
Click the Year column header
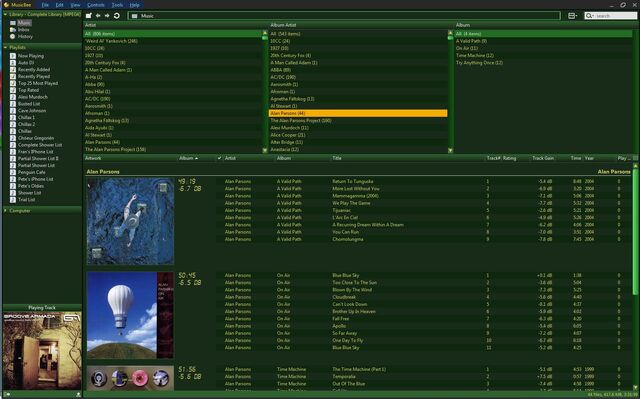pyautogui.click(x=589, y=158)
